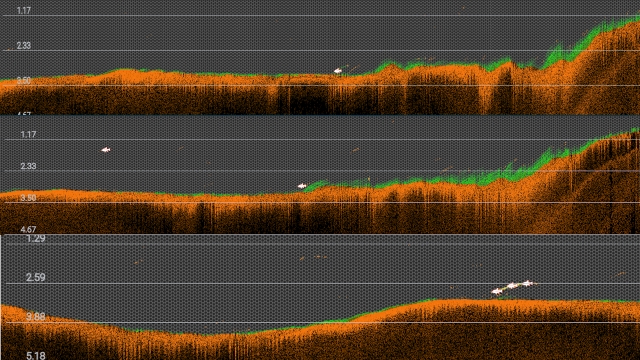Image resolution: width=640 pixels, height=360 pixels.
Task: Click the fish icon in the top sonar panel
Action: point(338,71)
